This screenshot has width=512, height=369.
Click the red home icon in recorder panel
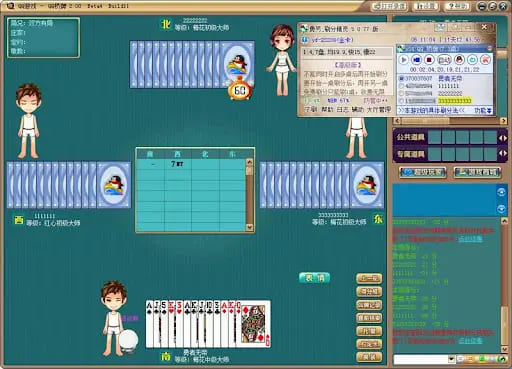(486, 60)
